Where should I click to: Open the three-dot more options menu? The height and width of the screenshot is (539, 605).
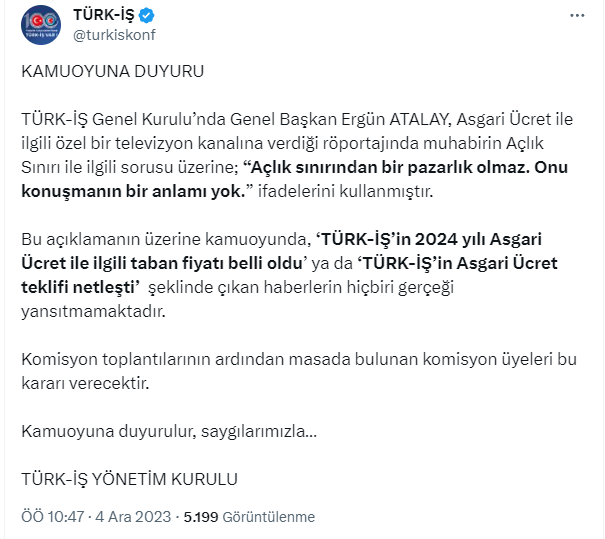pos(577,17)
